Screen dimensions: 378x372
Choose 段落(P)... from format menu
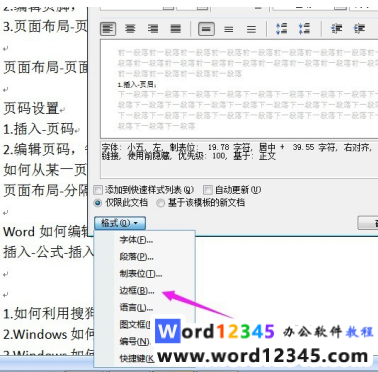coord(136,257)
